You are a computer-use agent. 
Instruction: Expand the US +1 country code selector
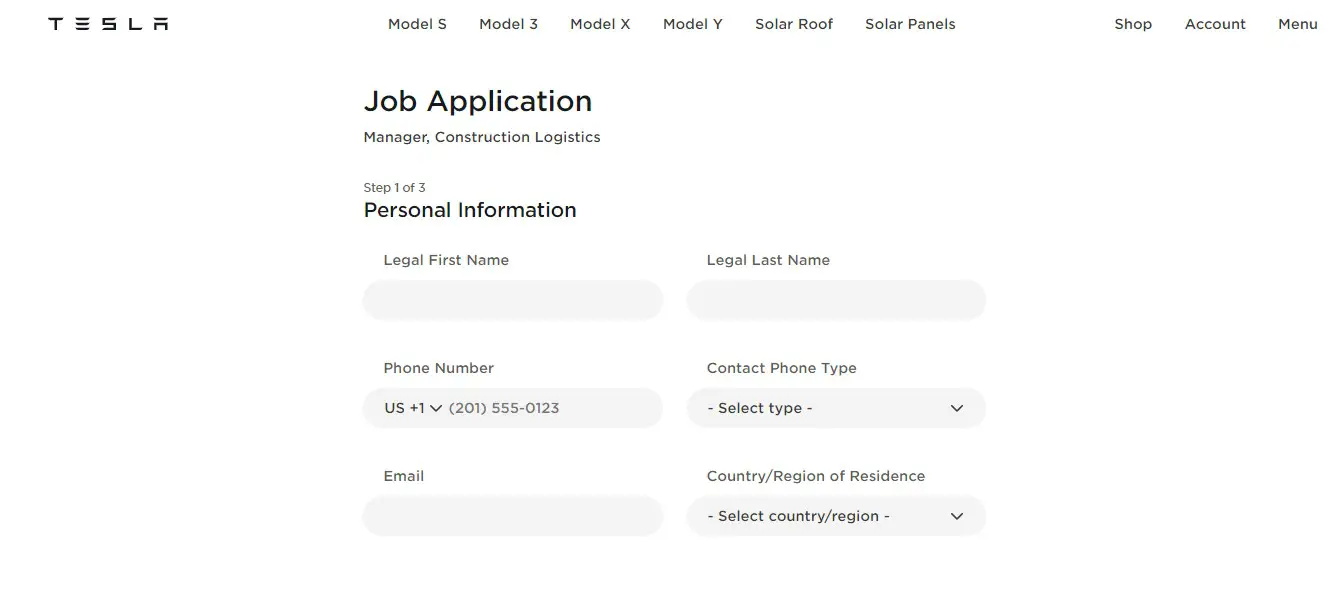(x=413, y=408)
